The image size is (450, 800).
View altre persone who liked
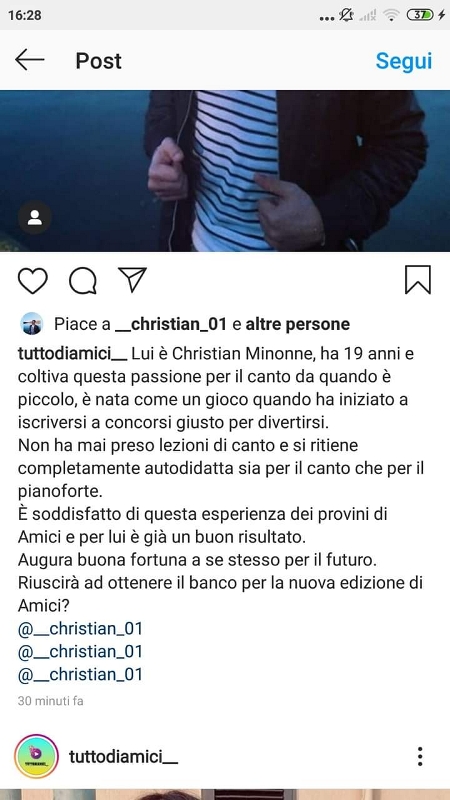click(298, 324)
